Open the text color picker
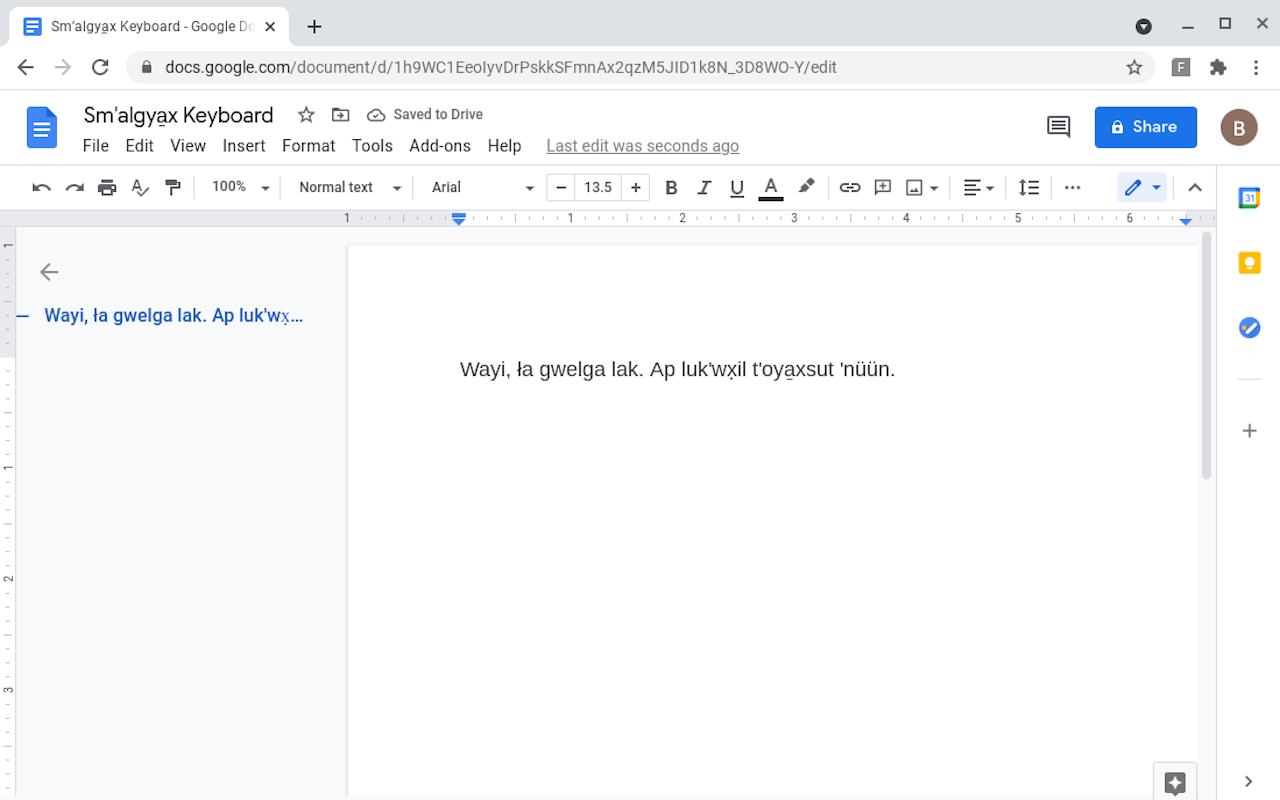The image size is (1280, 800). click(770, 187)
